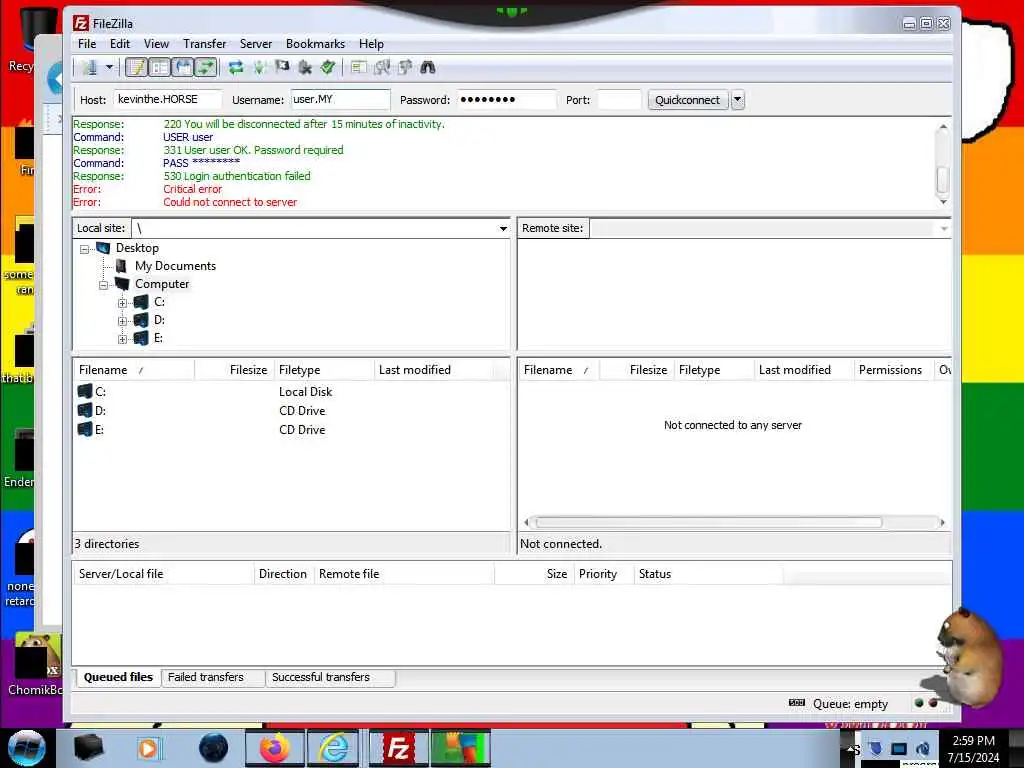Open the Site Manager icon
Screen dimensions: 1024x768
click(x=89, y=67)
